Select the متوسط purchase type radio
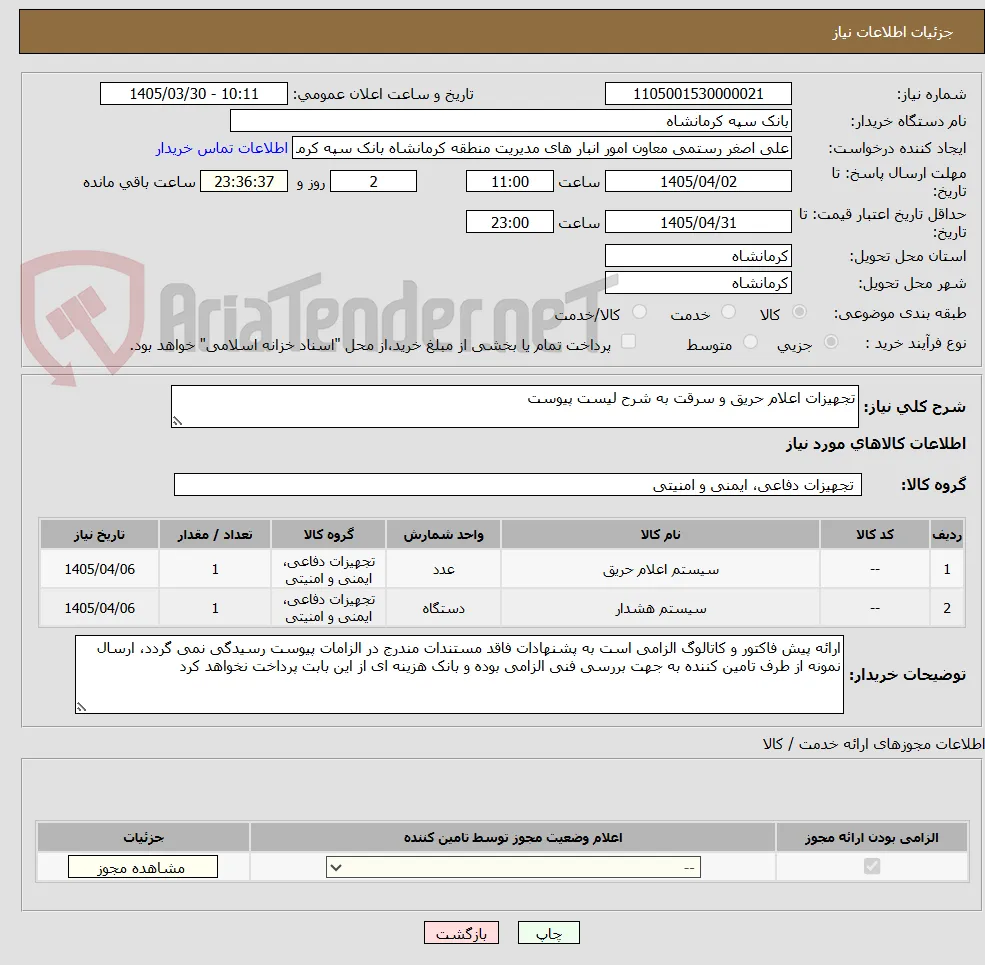The width and height of the screenshot is (985, 965). (750, 342)
